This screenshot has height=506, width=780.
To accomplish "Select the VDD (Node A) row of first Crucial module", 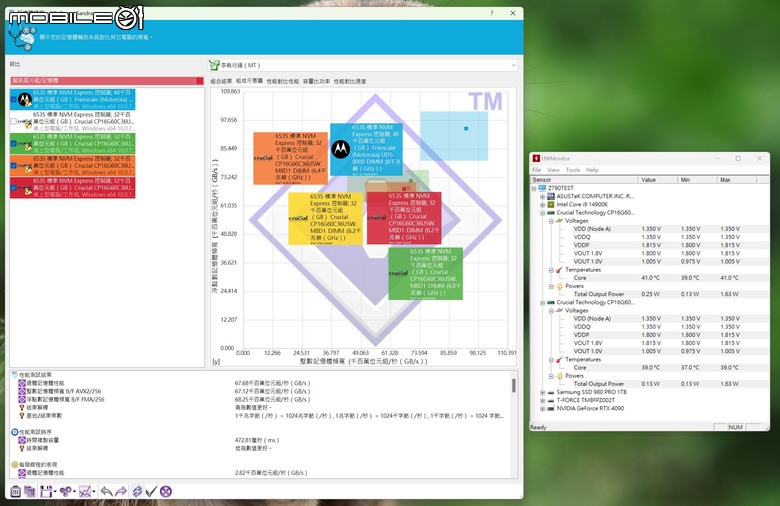I will (x=649, y=229).
